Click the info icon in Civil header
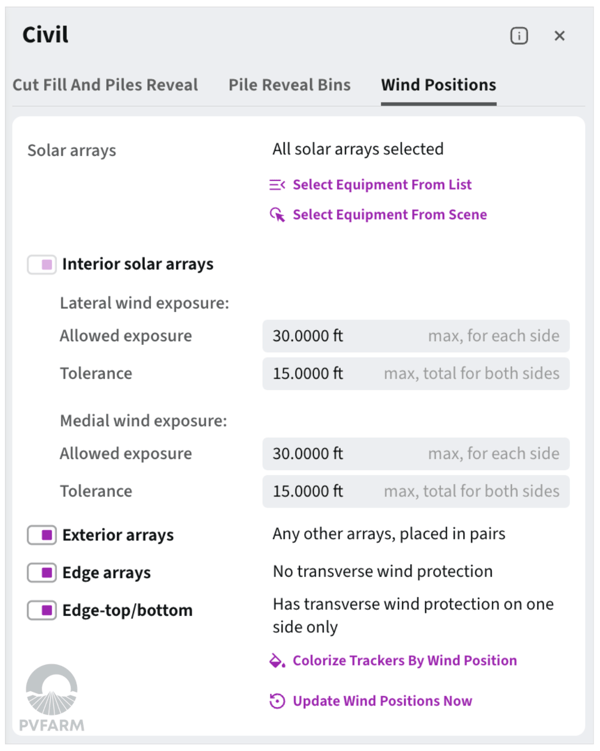 coord(519,36)
